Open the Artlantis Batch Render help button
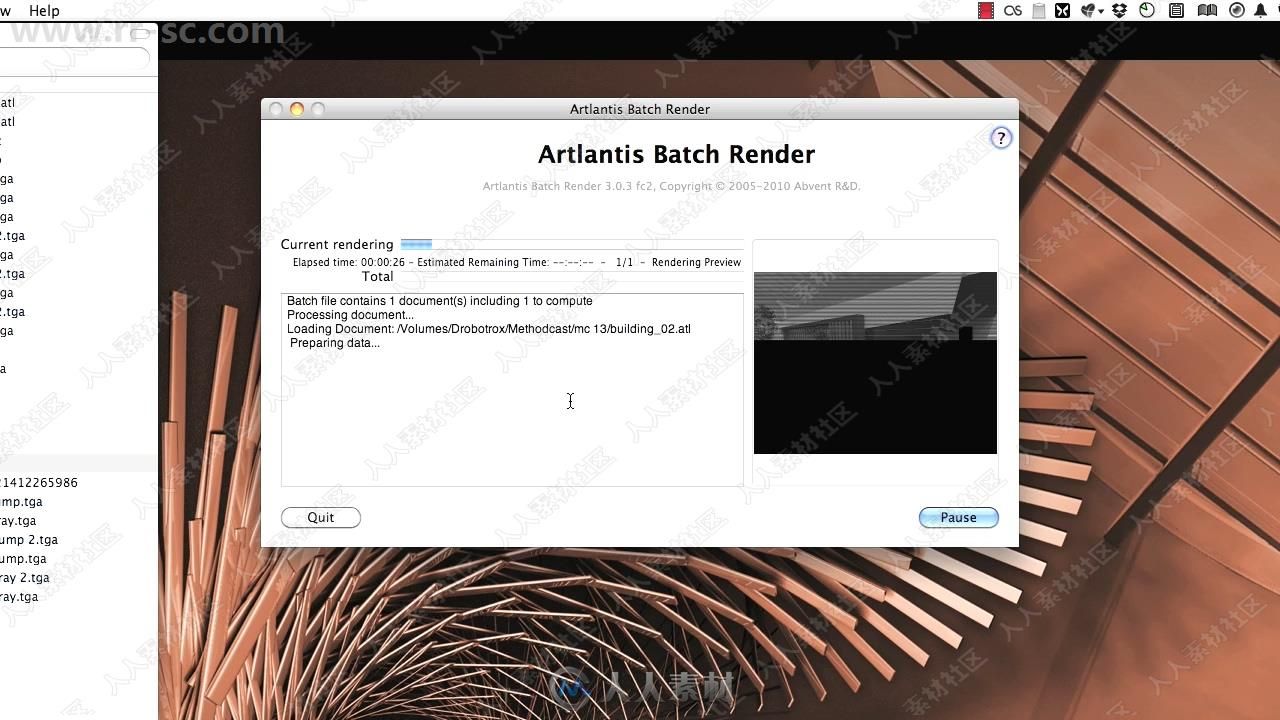The width and height of the screenshot is (1280, 720). (1001, 138)
